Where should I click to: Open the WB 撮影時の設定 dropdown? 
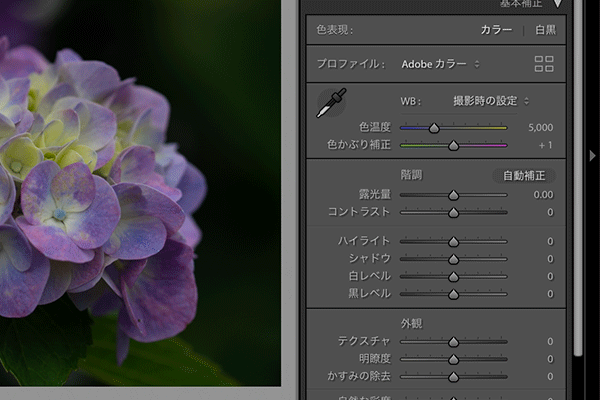click(491, 101)
